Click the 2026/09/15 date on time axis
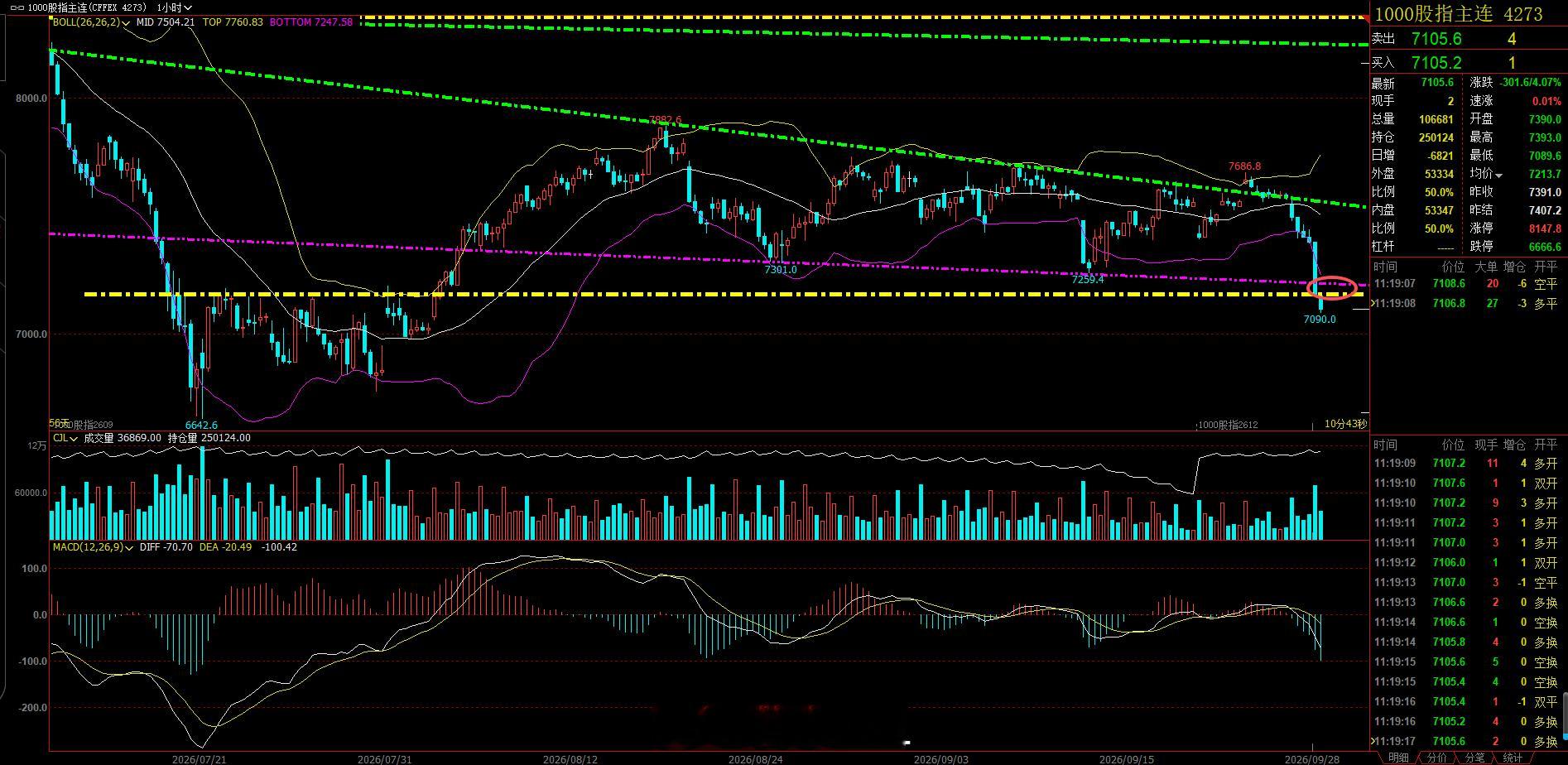 coord(1127,758)
